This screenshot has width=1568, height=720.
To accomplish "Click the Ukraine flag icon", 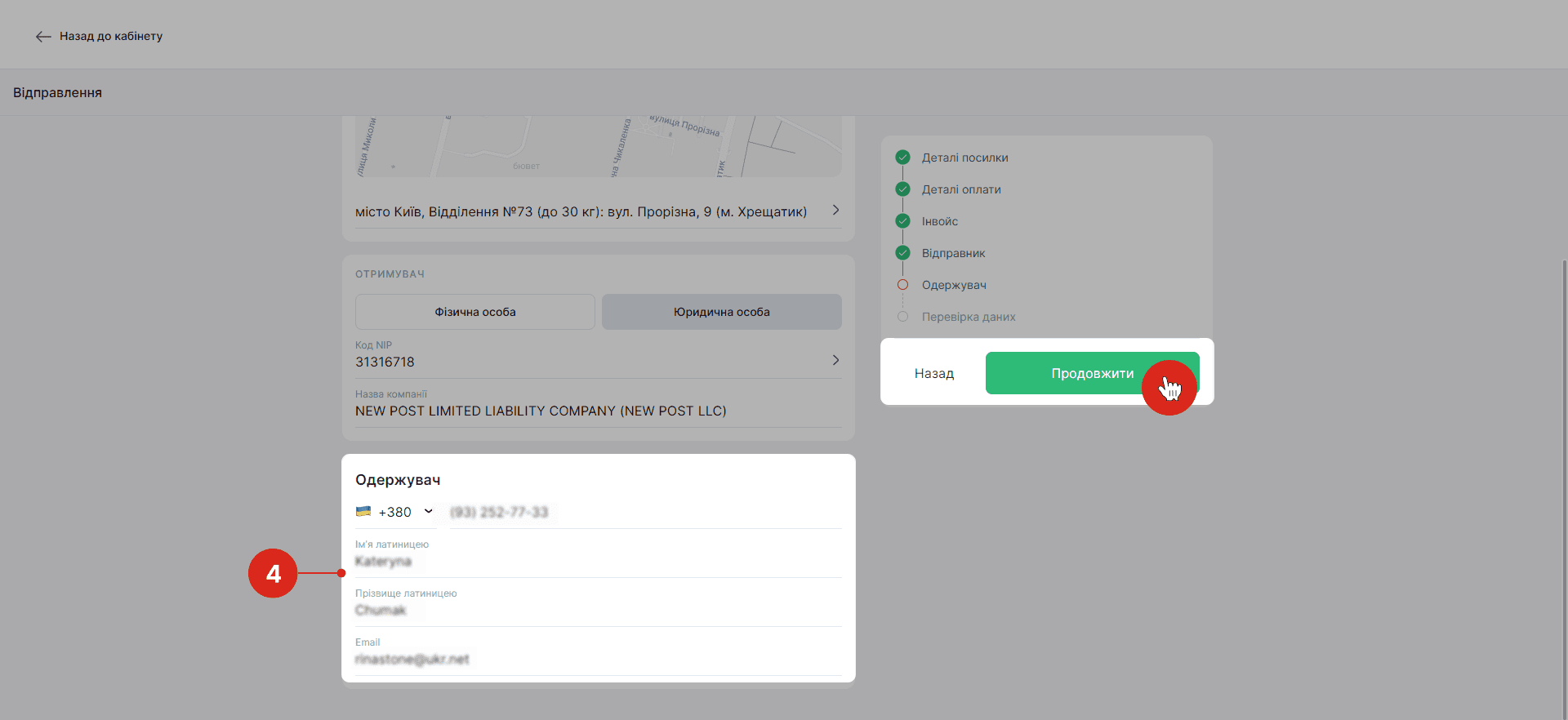I will (x=363, y=512).
